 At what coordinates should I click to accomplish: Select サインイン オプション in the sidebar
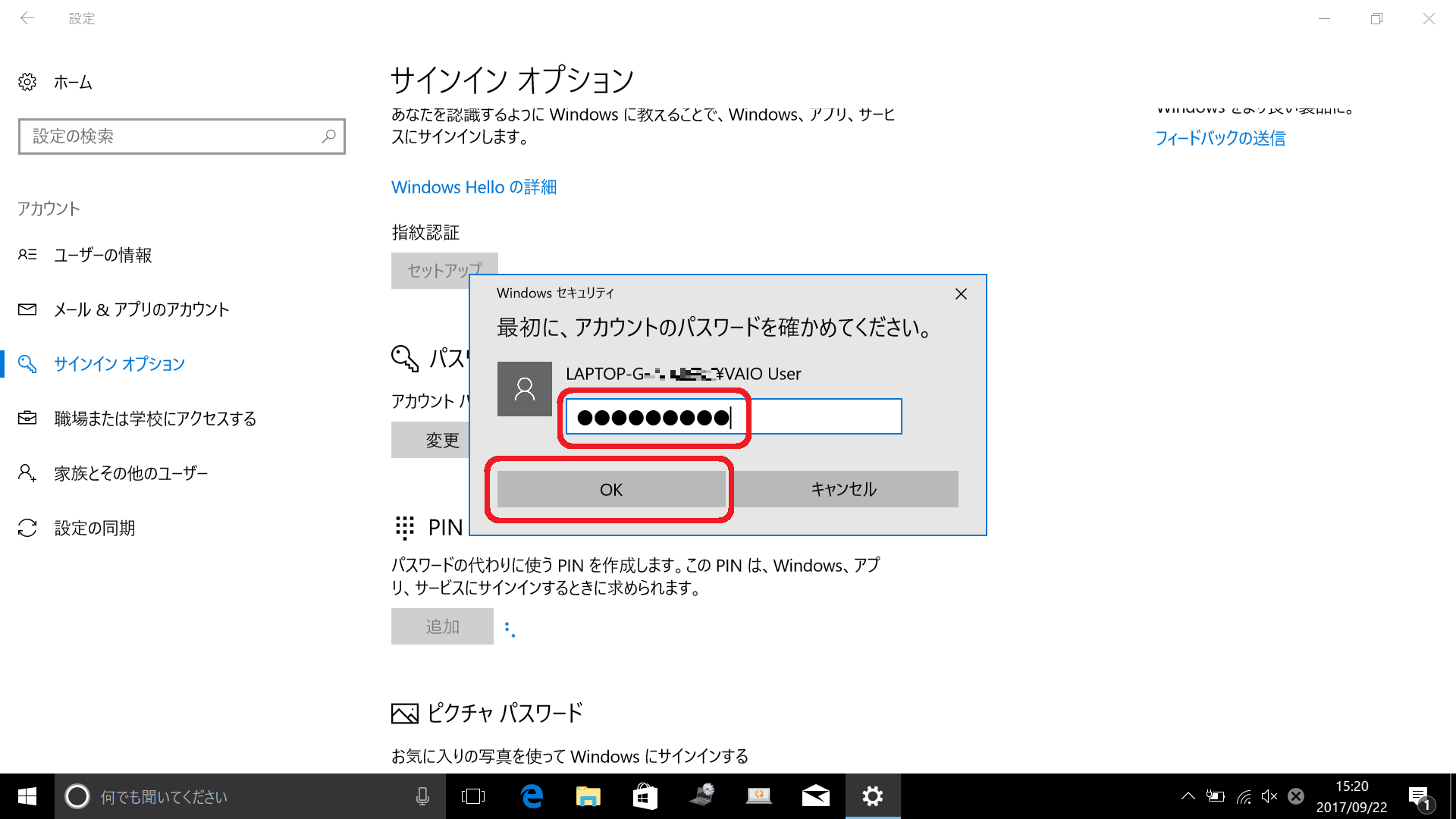(119, 364)
